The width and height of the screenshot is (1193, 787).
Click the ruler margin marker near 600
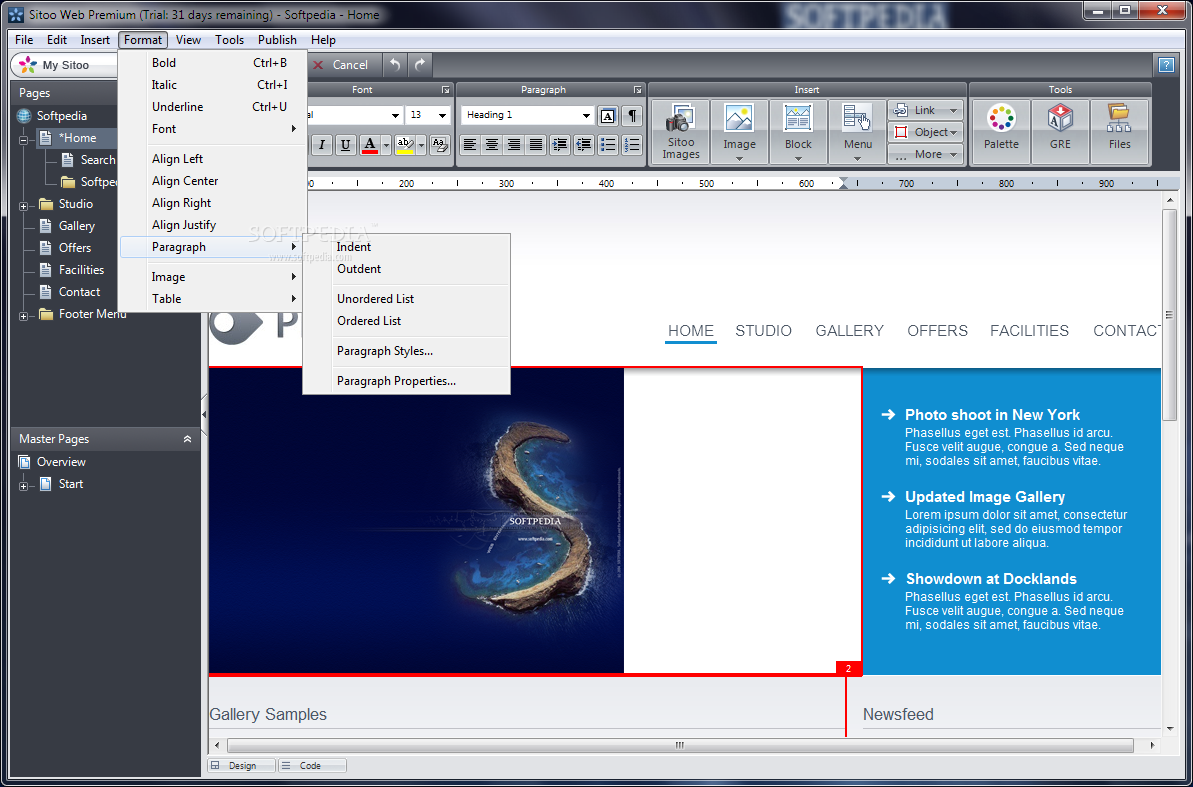843,183
